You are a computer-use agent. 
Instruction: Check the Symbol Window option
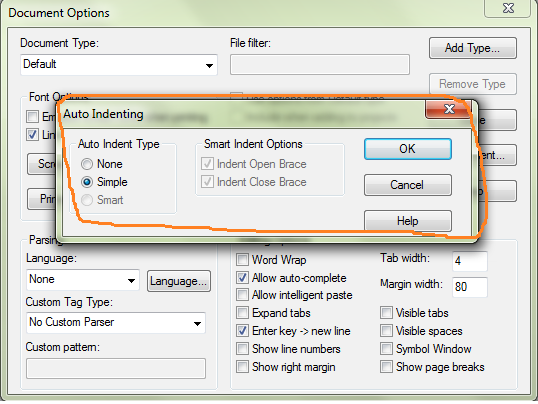[x=386, y=348]
